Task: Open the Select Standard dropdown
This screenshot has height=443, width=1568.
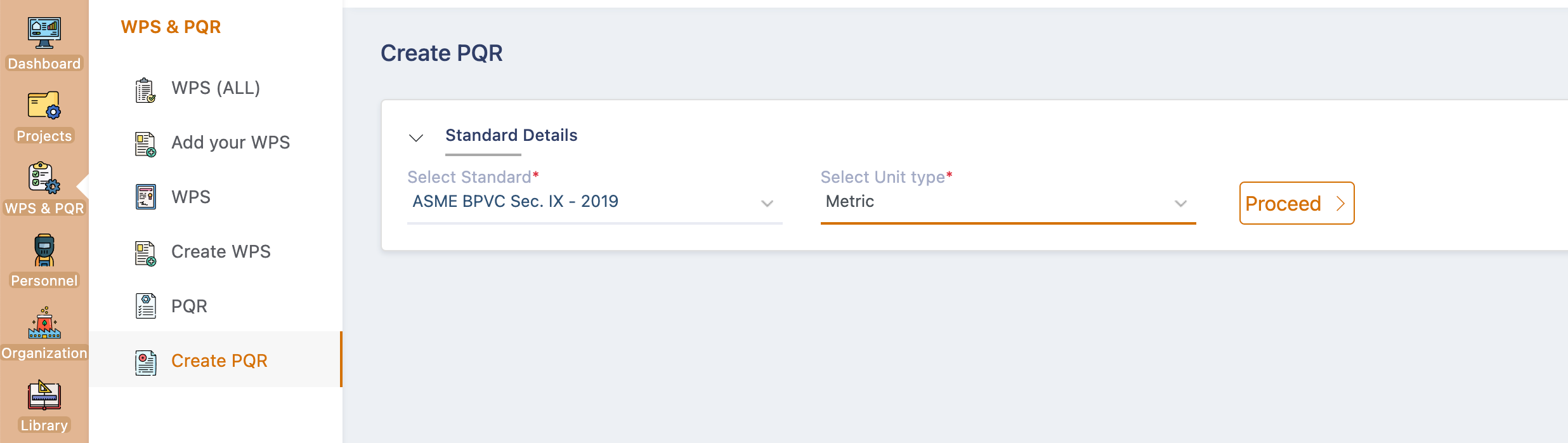Action: click(594, 202)
